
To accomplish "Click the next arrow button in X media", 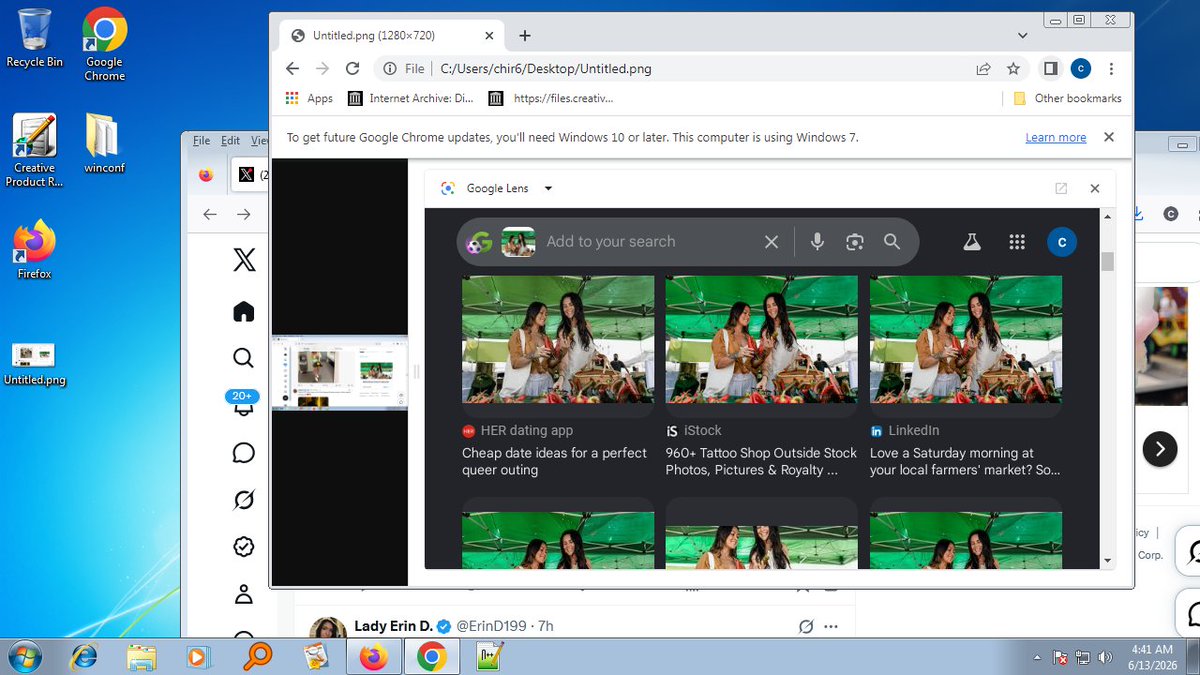I will [1159, 449].
